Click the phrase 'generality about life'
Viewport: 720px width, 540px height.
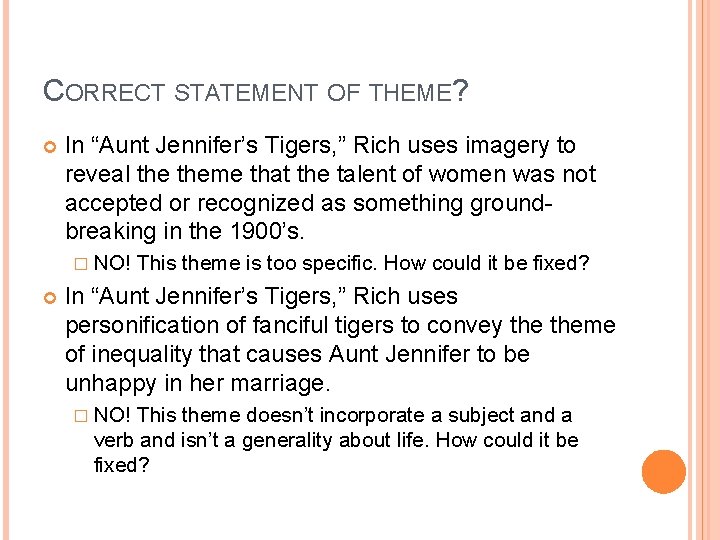pyautogui.click(x=335, y=440)
